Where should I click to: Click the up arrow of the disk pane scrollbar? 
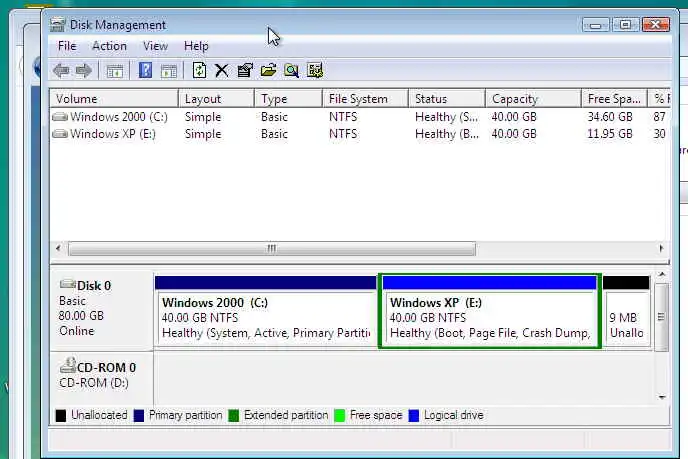[x=662, y=275]
